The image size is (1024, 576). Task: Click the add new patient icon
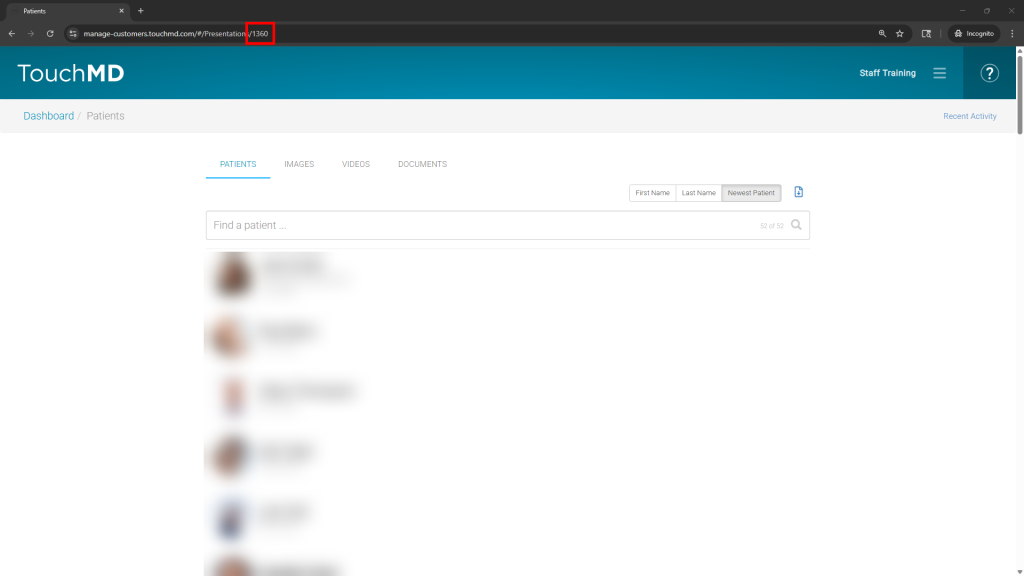tap(798, 192)
